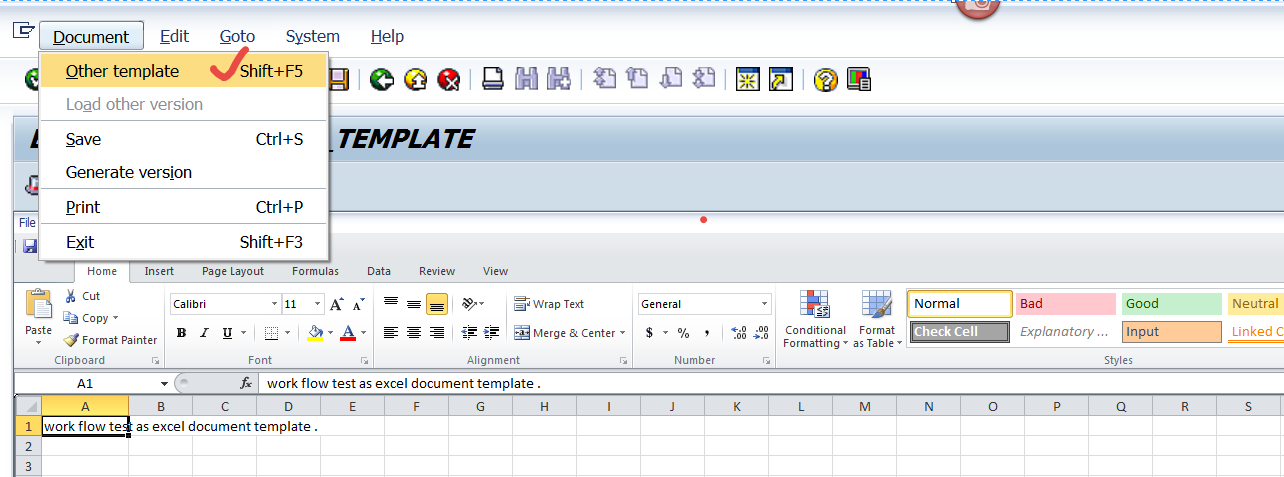Screen dimensions: 1284x477
Task: Click the First page icon
Action: (x=604, y=79)
